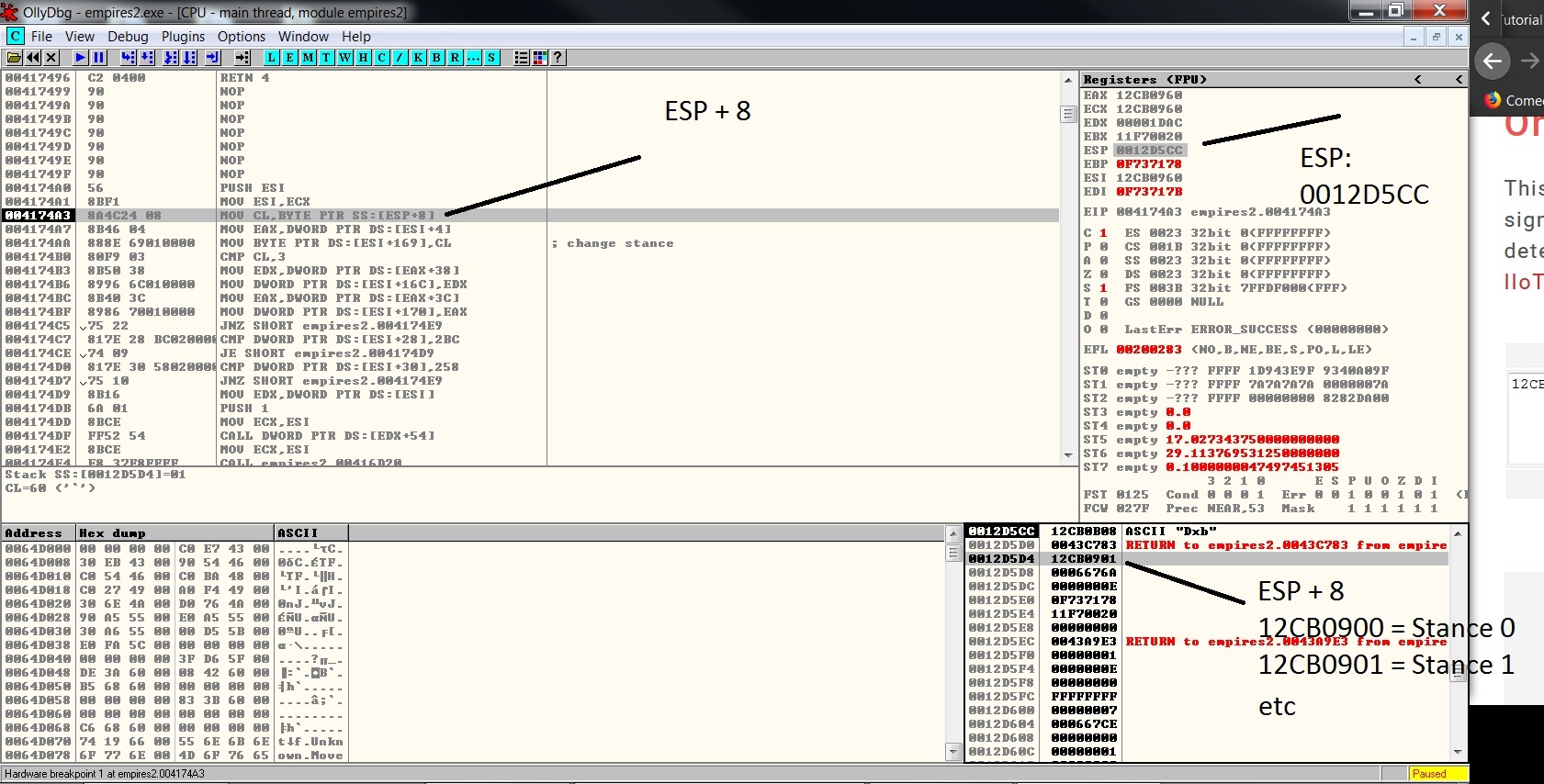The image size is (1544, 784).
Task: Select the ESP register value 0012D5CC
Action: (x=1149, y=151)
